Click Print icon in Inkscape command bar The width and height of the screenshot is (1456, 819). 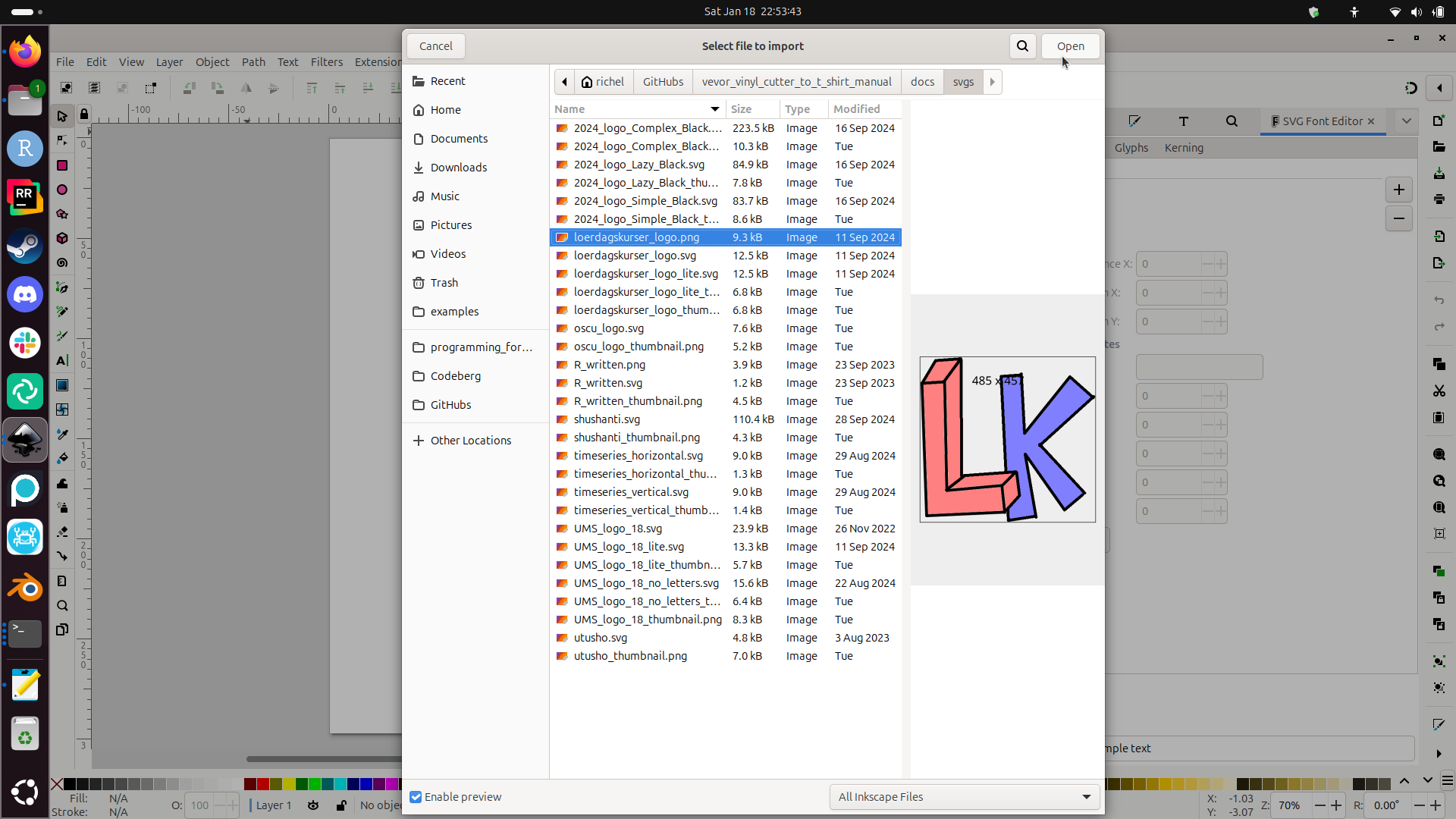point(1439,199)
